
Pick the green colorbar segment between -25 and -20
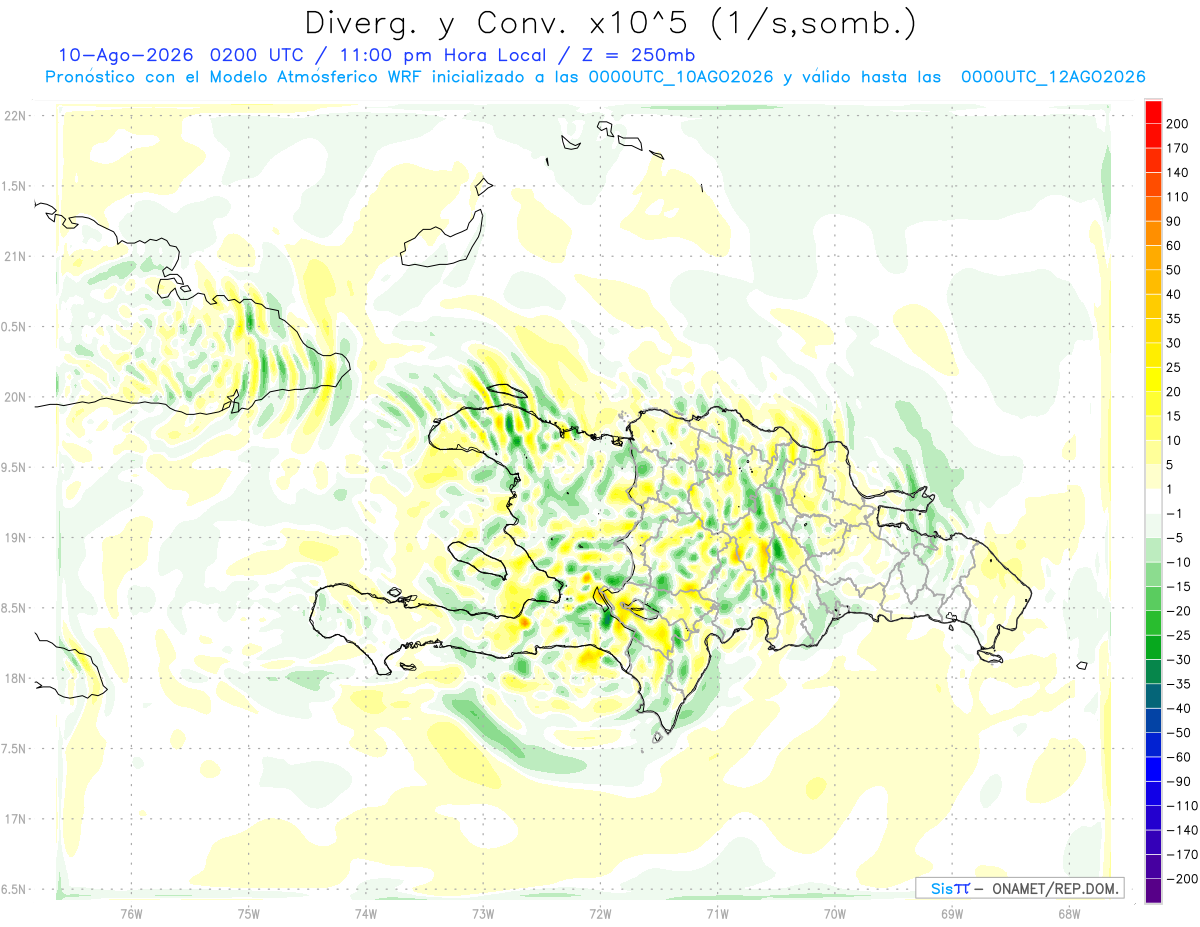click(1153, 623)
